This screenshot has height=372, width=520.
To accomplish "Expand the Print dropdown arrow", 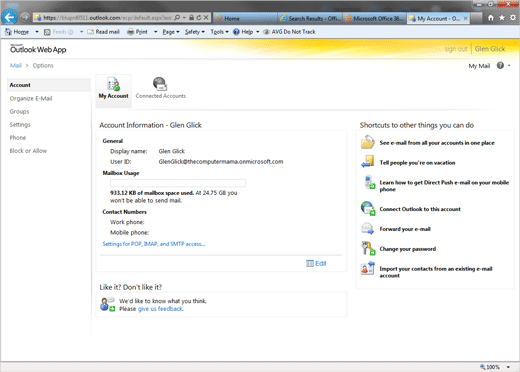I will [155, 32].
